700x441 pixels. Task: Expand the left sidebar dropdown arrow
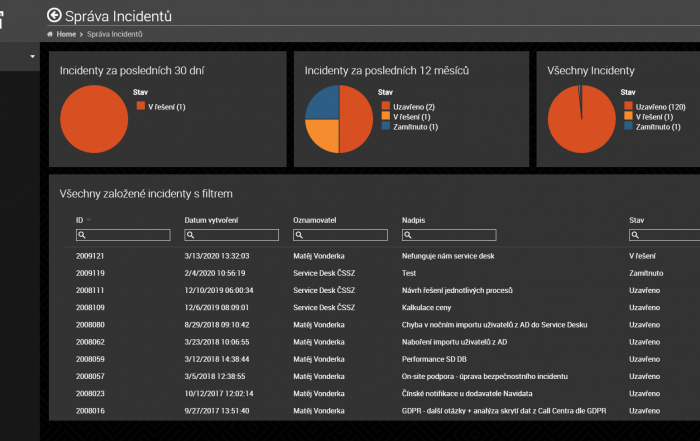32,56
